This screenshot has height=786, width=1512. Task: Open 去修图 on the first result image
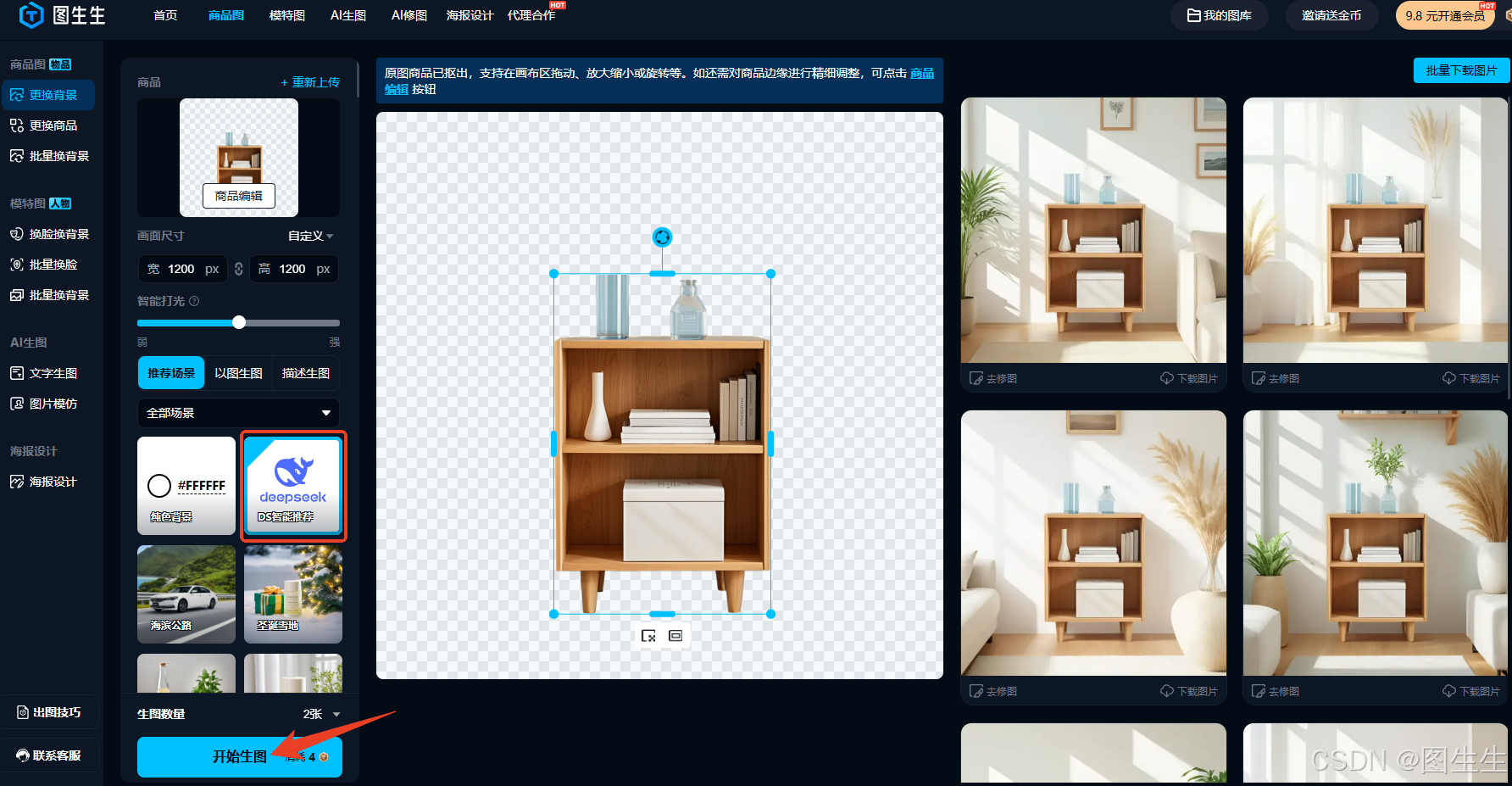click(x=993, y=378)
